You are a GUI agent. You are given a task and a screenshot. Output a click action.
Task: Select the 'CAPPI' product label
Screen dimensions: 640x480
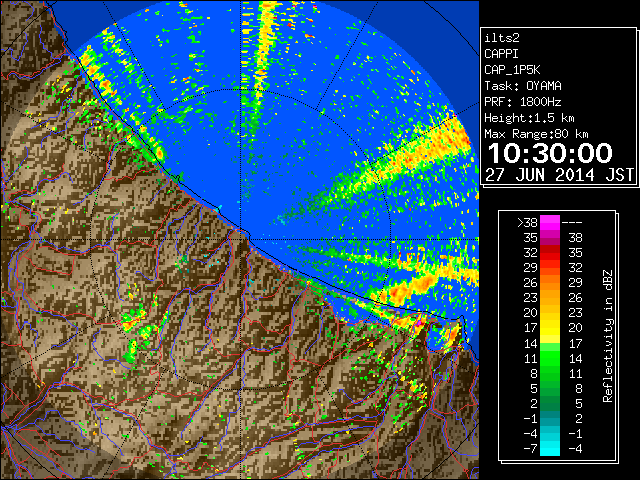coord(501,54)
